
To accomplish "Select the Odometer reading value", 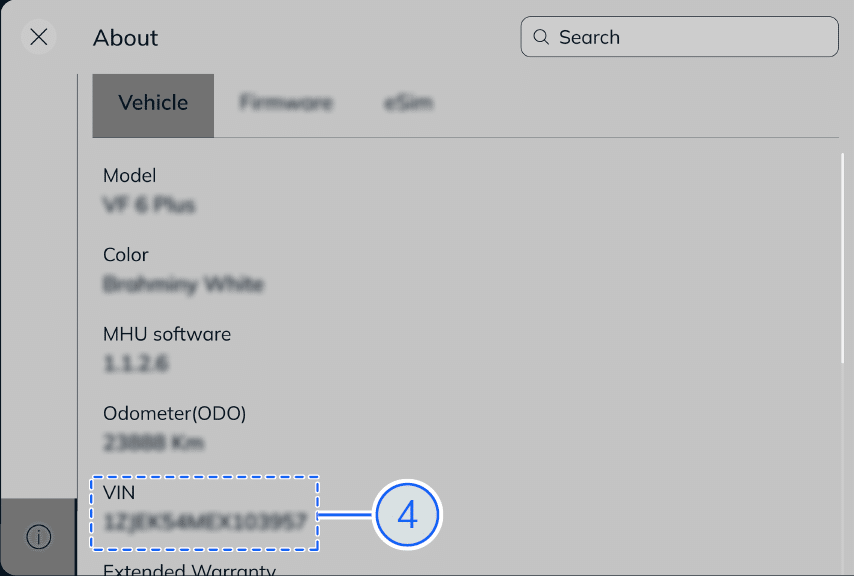I will 153,442.
